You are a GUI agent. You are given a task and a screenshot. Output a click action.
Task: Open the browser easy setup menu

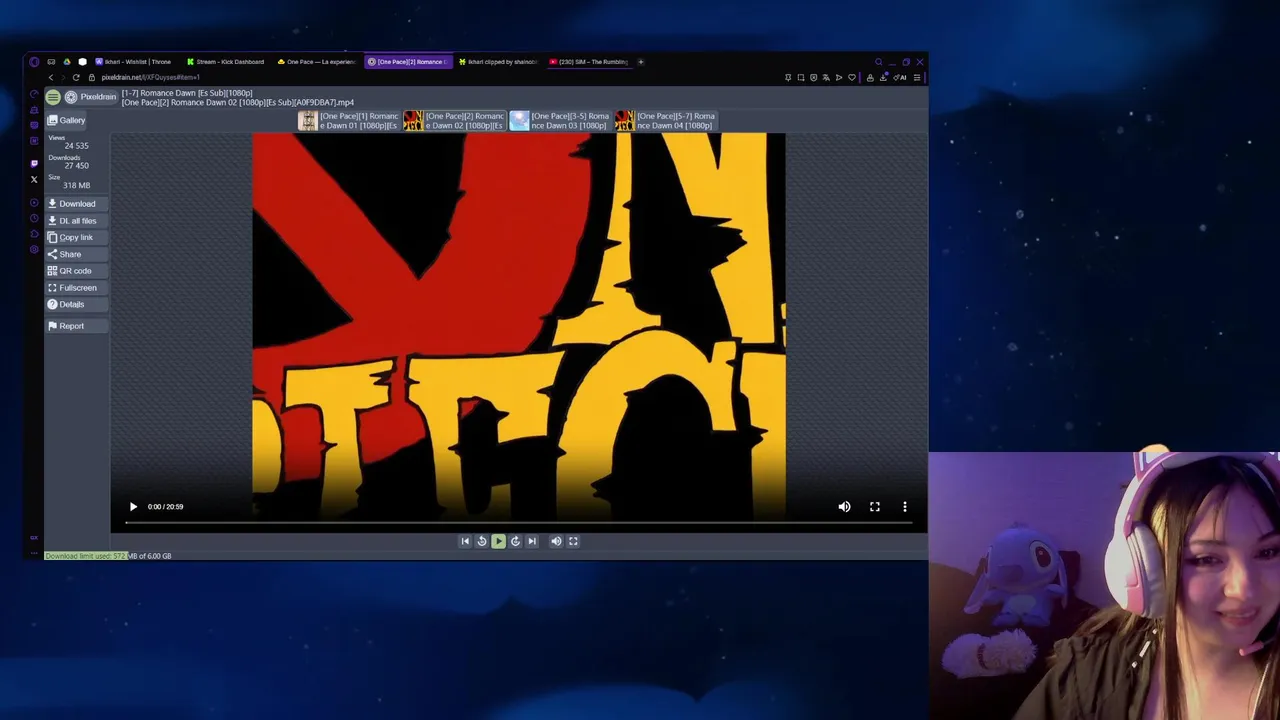pyautogui.click(x=917, y=77)
